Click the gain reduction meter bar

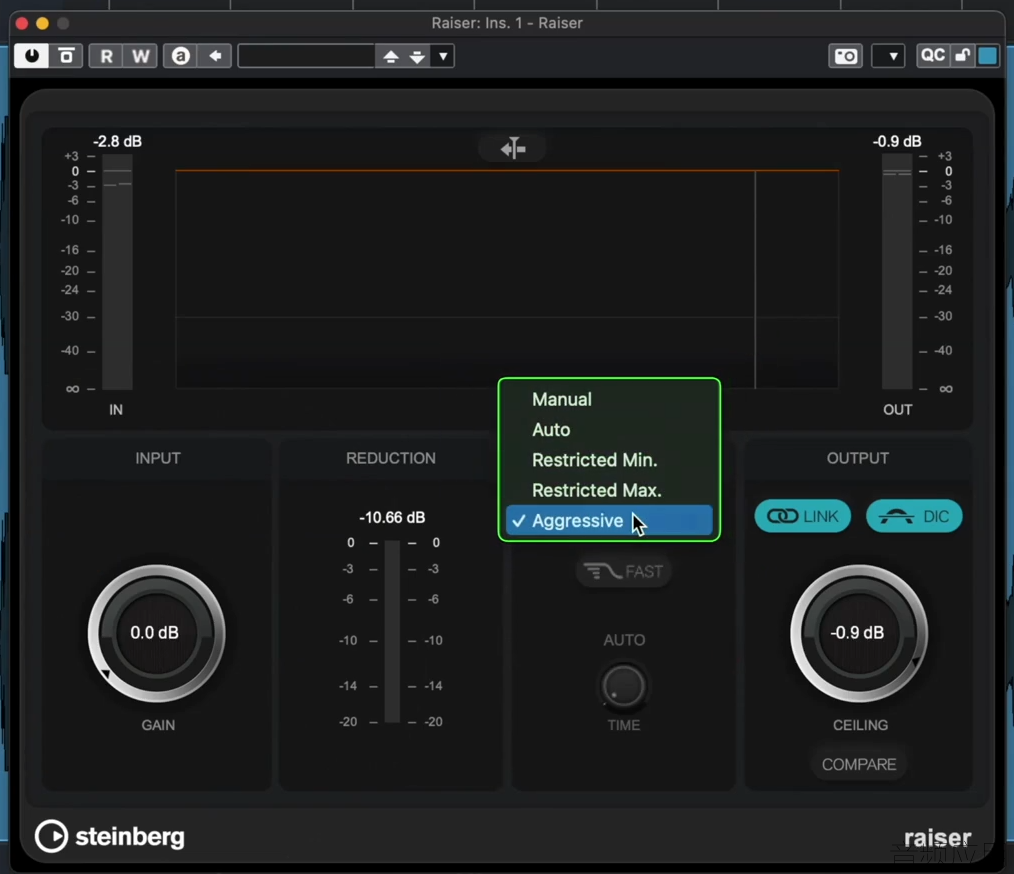(392, 632)
